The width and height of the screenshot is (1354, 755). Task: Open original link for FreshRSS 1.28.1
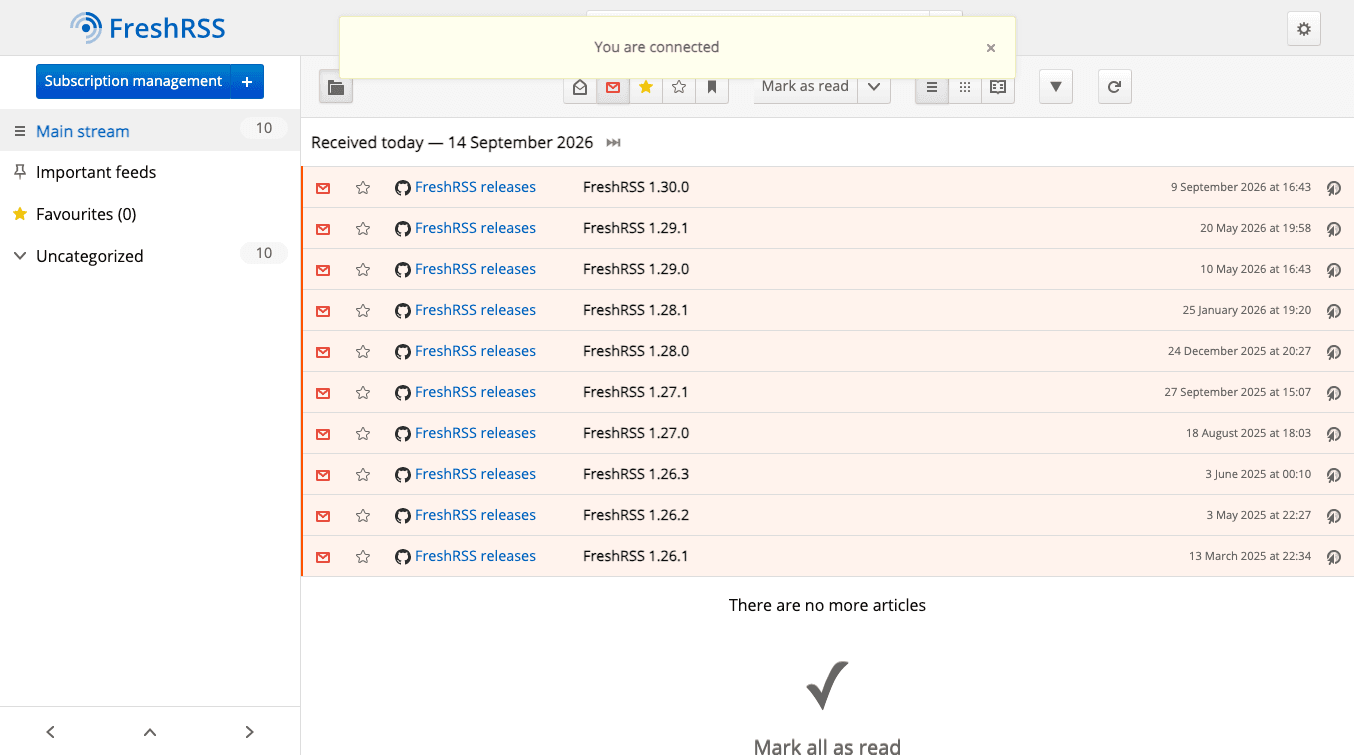click(1333, 311)
